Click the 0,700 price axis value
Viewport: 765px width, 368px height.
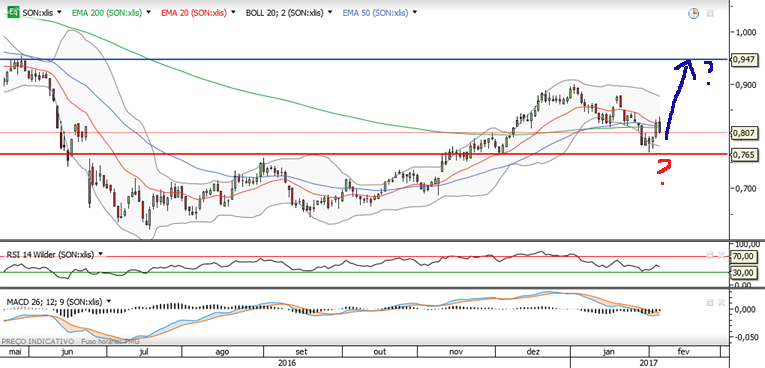click(x=746, y=188)
